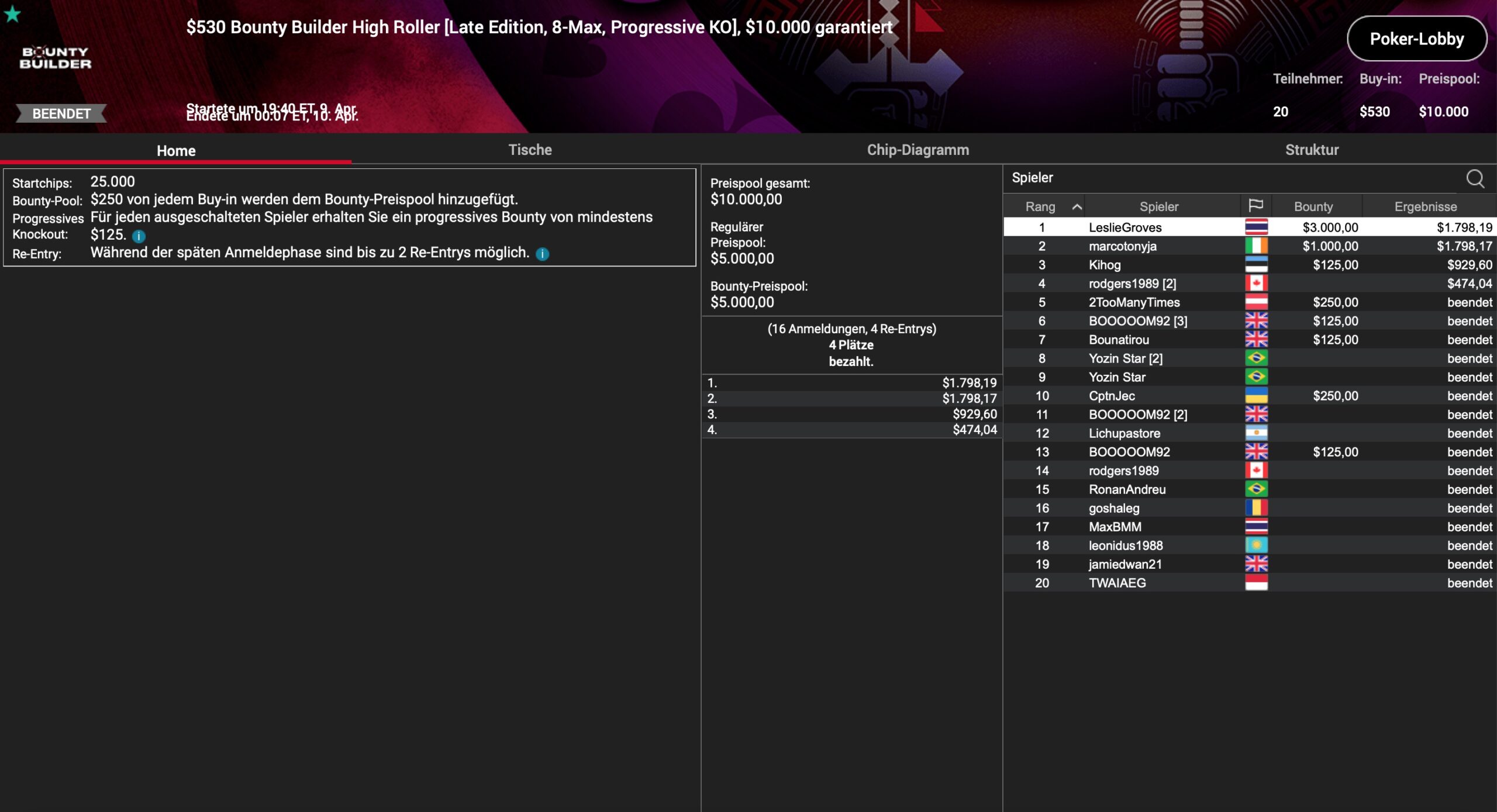Return to the Poker-Lobby

click(1416, 39)
